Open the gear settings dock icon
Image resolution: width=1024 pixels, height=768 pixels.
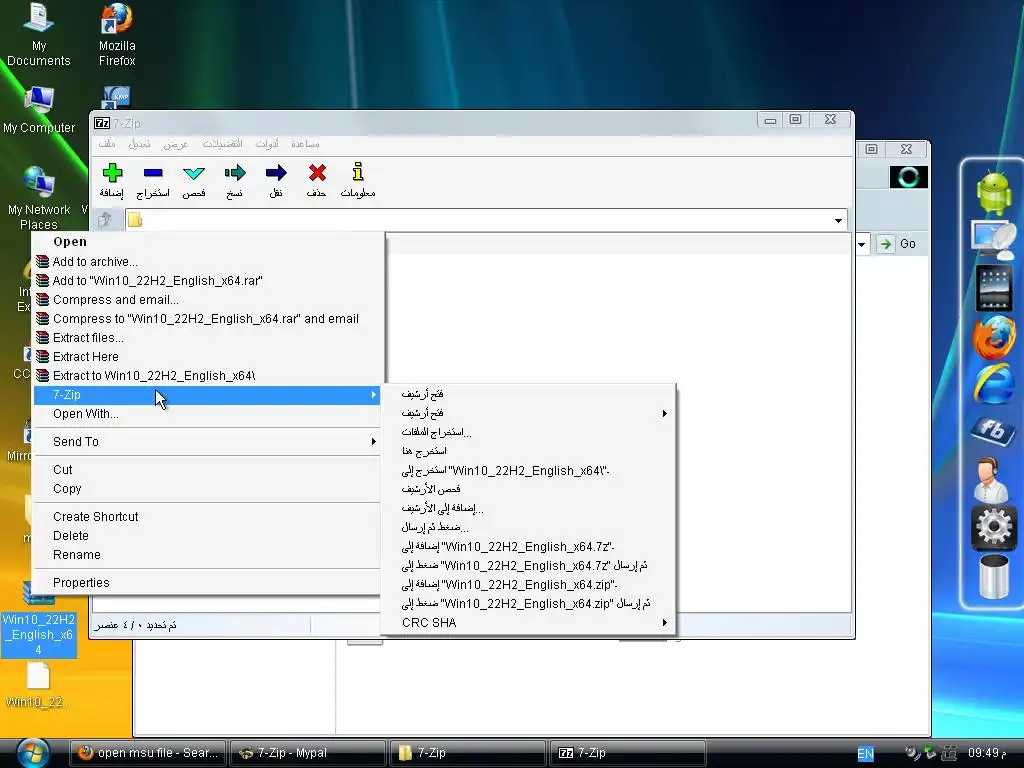pyautogui.click(x=994, y=526)
